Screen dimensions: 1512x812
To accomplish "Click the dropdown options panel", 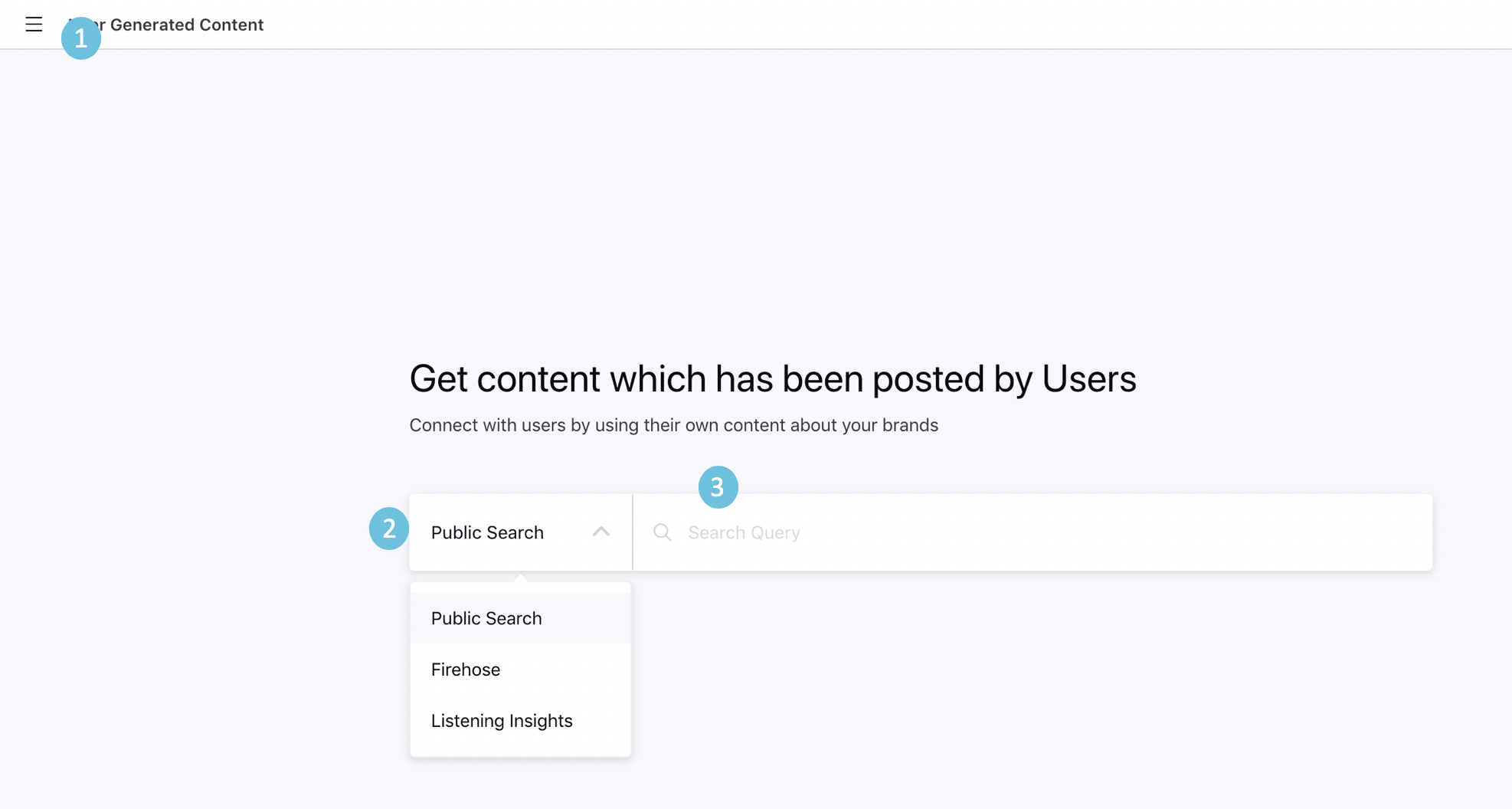I will 520,669.
